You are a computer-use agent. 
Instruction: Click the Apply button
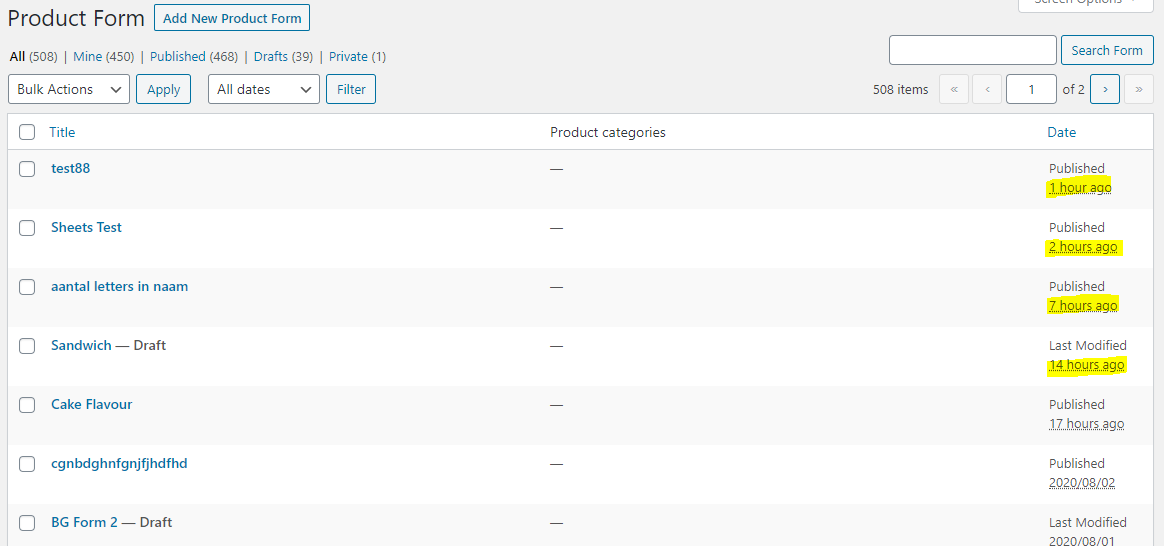163,89
